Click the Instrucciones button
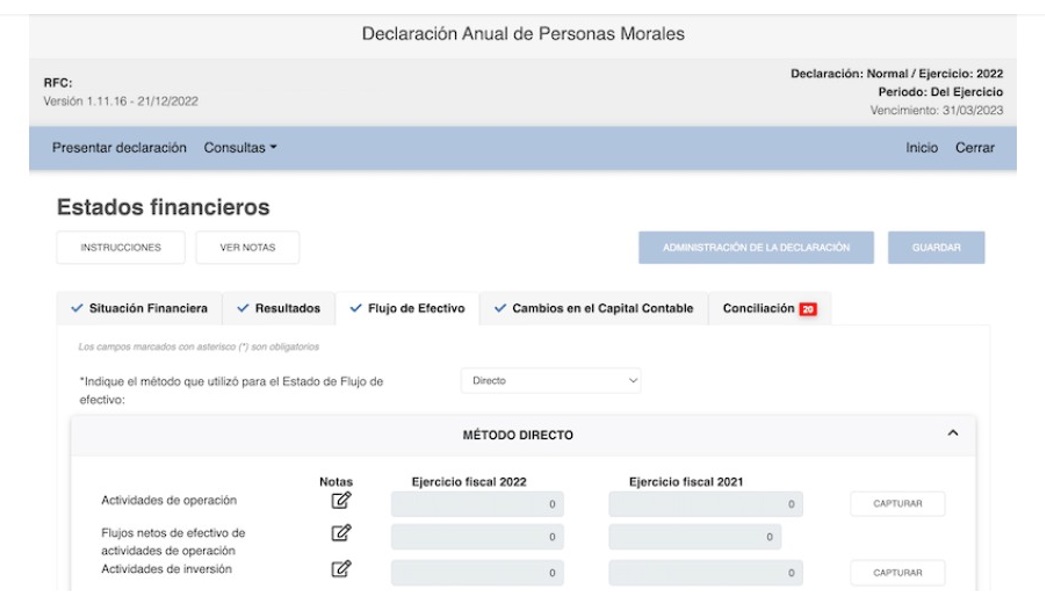Viewport: 1045px width, 595px height. (x=121, y=248)
